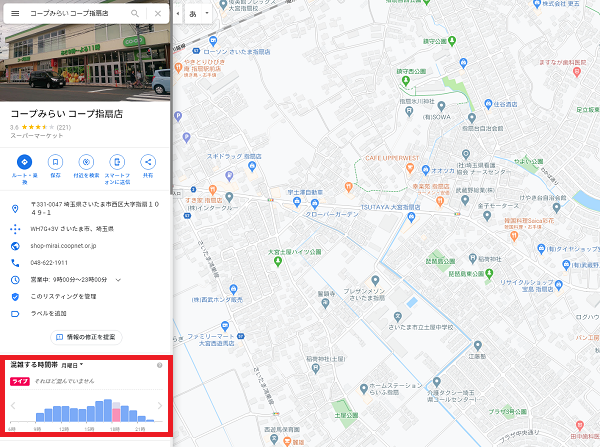Click the phone handset icon

click(15, 263)
